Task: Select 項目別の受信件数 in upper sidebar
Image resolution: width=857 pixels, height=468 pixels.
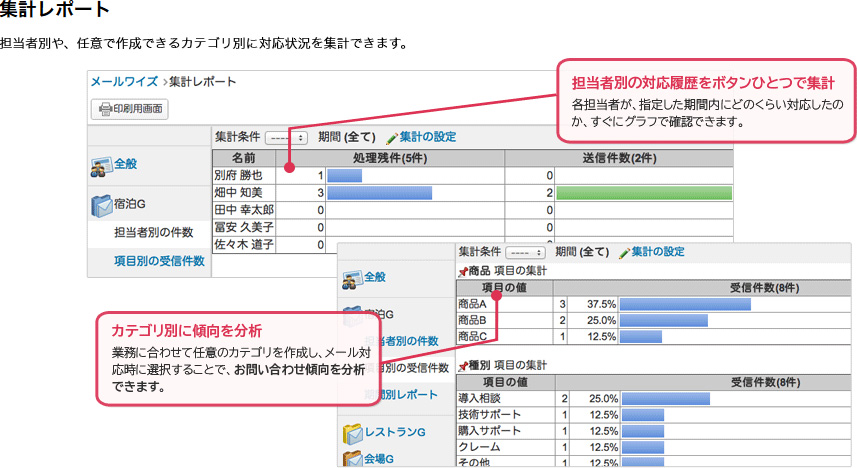Action: coord(159,261)
